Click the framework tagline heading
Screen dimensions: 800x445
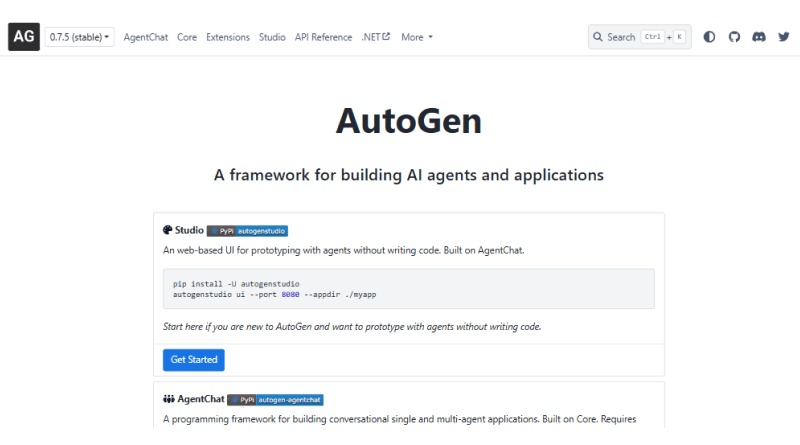tap(409, 175)
